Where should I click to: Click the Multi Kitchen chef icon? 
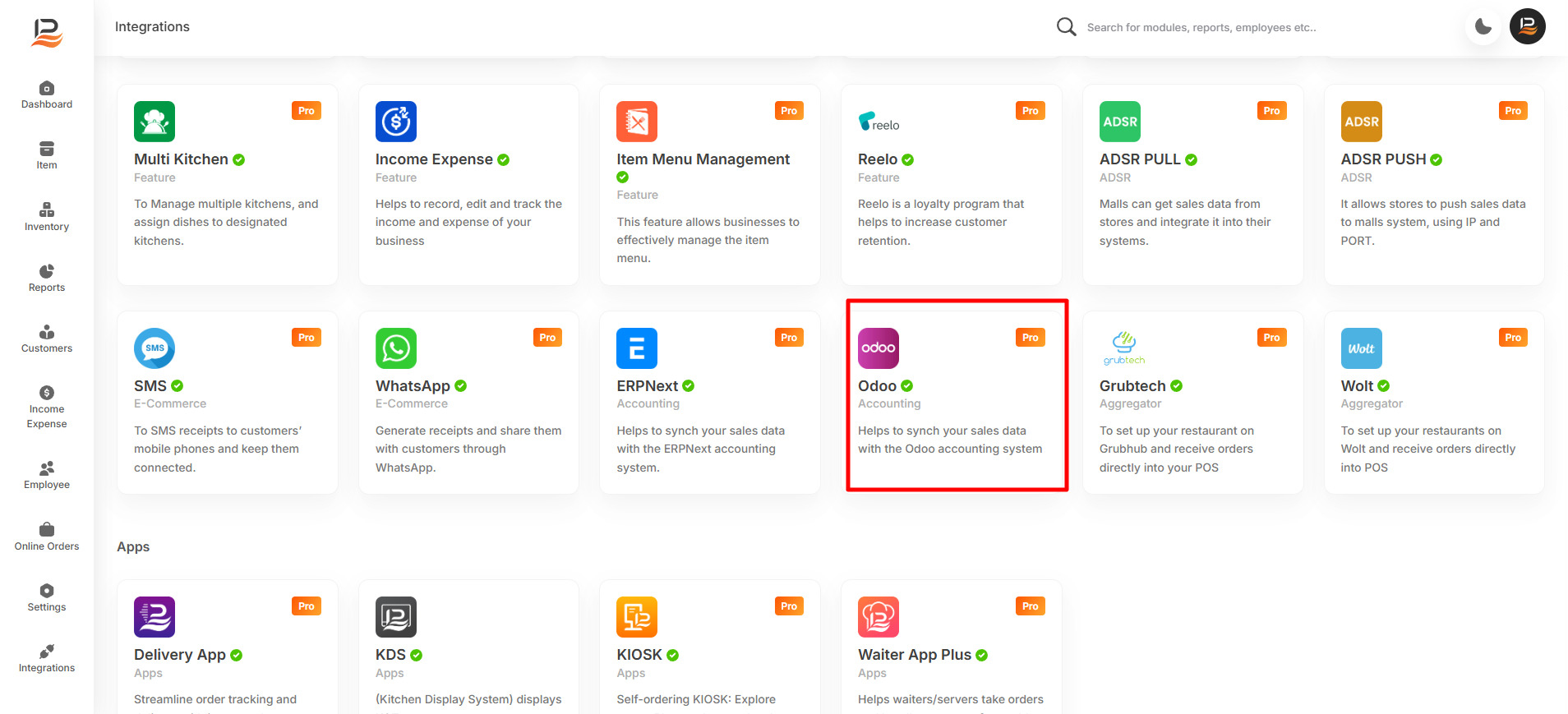[154, 122]
